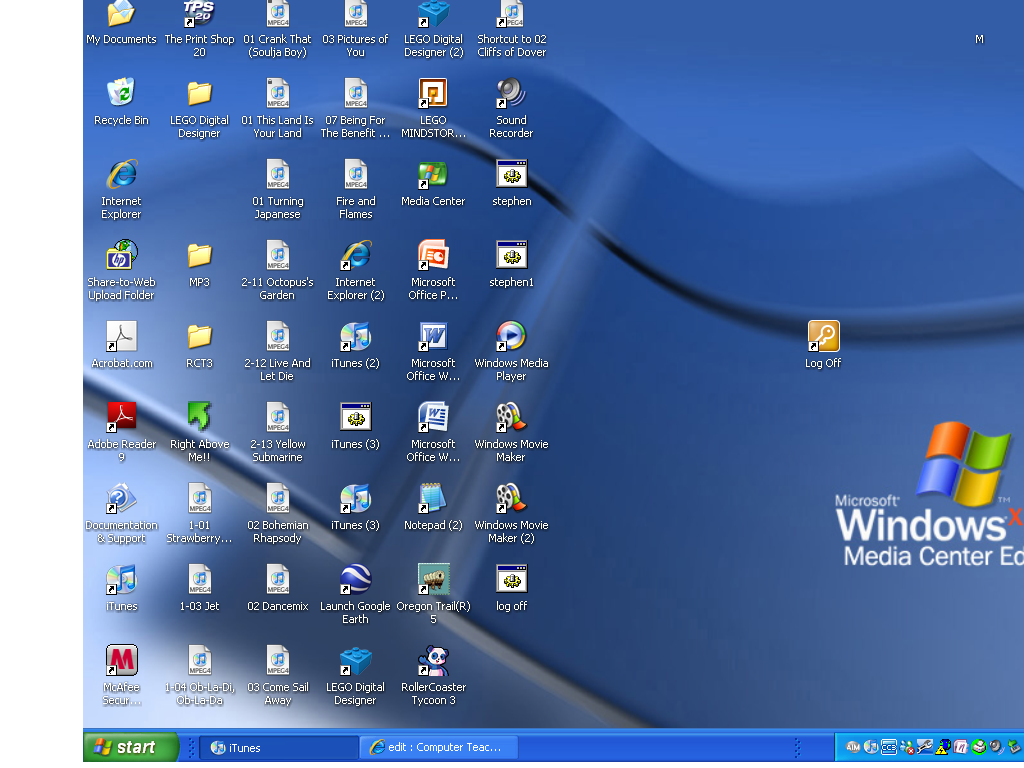Select the Right Above Me!! green arrow icon
The image size is (1024, 768).
click(199, 432)
